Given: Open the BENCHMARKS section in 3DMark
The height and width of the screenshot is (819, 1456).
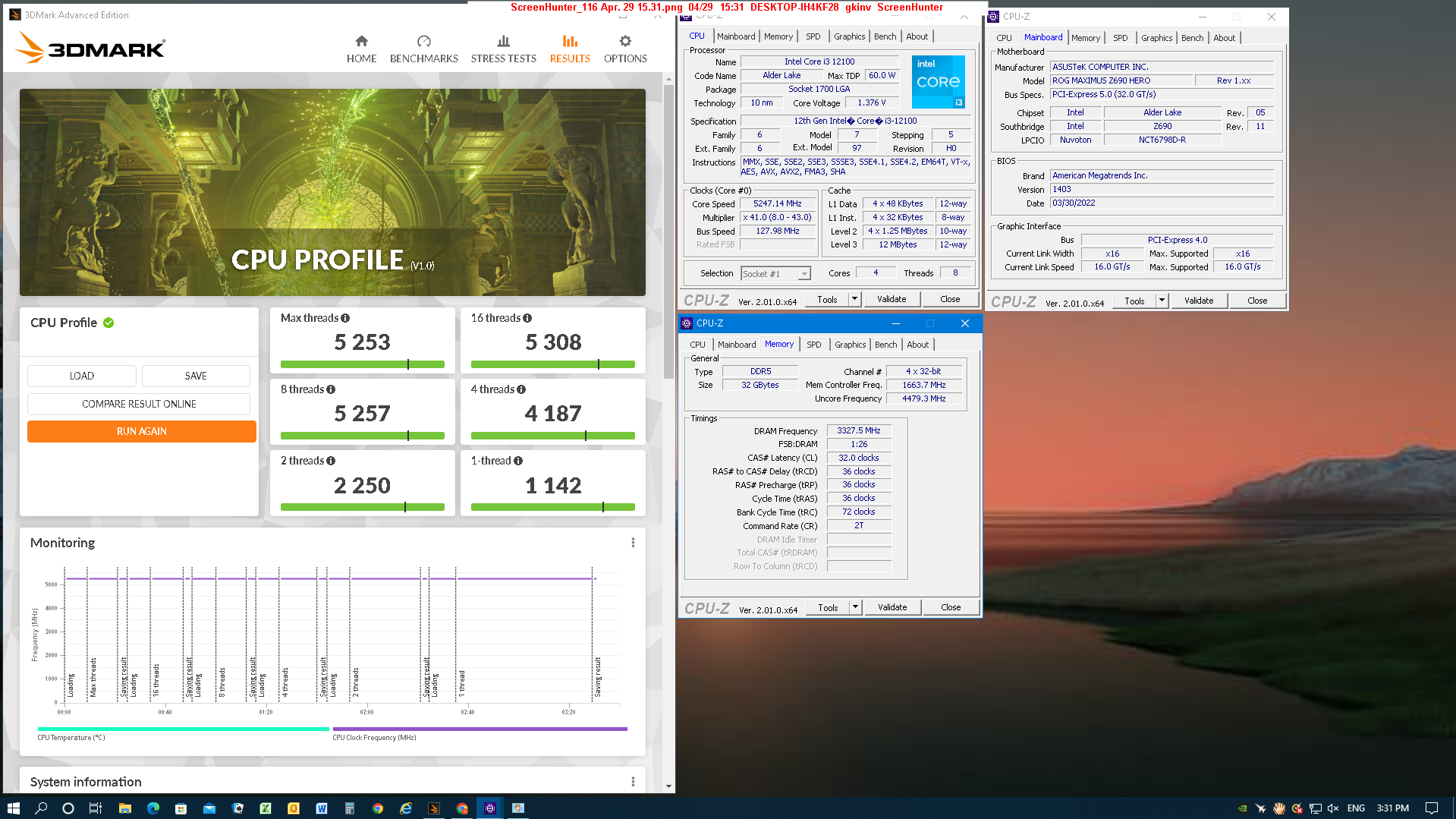Looking at the screenshot, I should pos(423,49).
